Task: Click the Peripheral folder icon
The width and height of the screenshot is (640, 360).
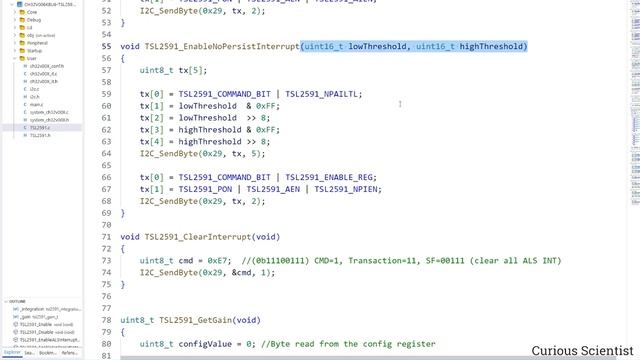Action: coord(22,43)
